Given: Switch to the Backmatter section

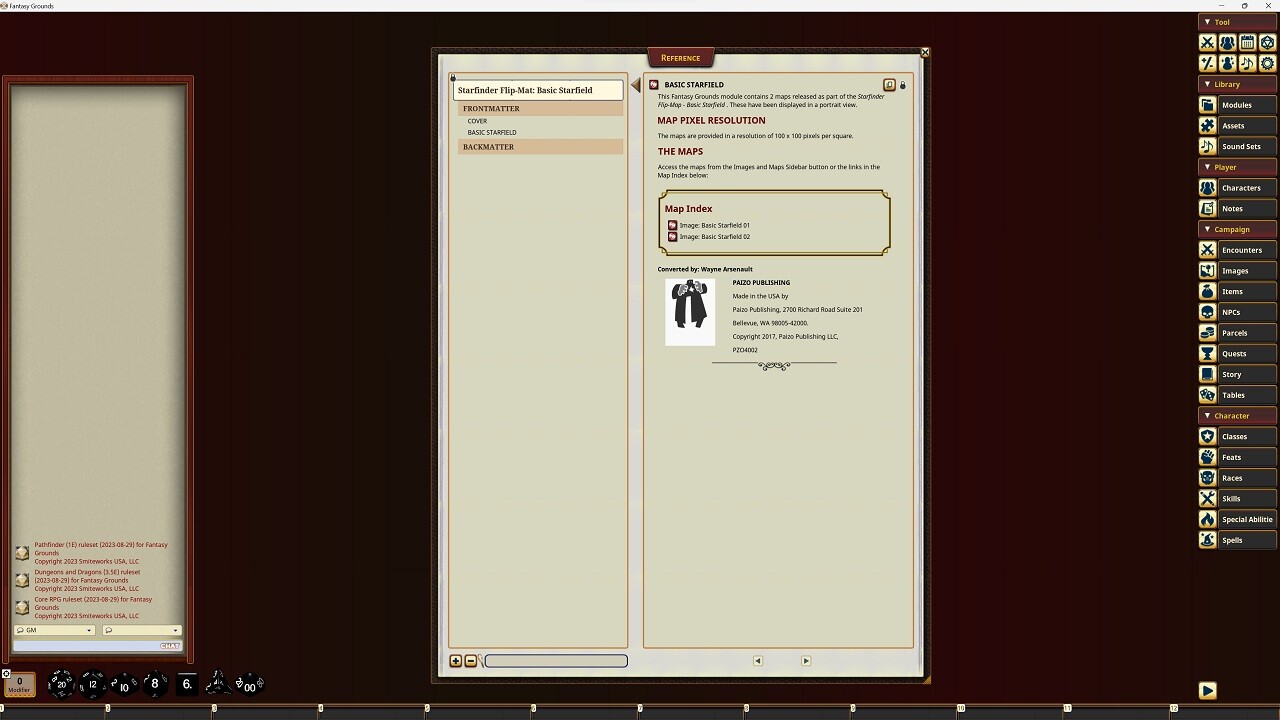Looking at the screenshot, I should coord(488,146).
